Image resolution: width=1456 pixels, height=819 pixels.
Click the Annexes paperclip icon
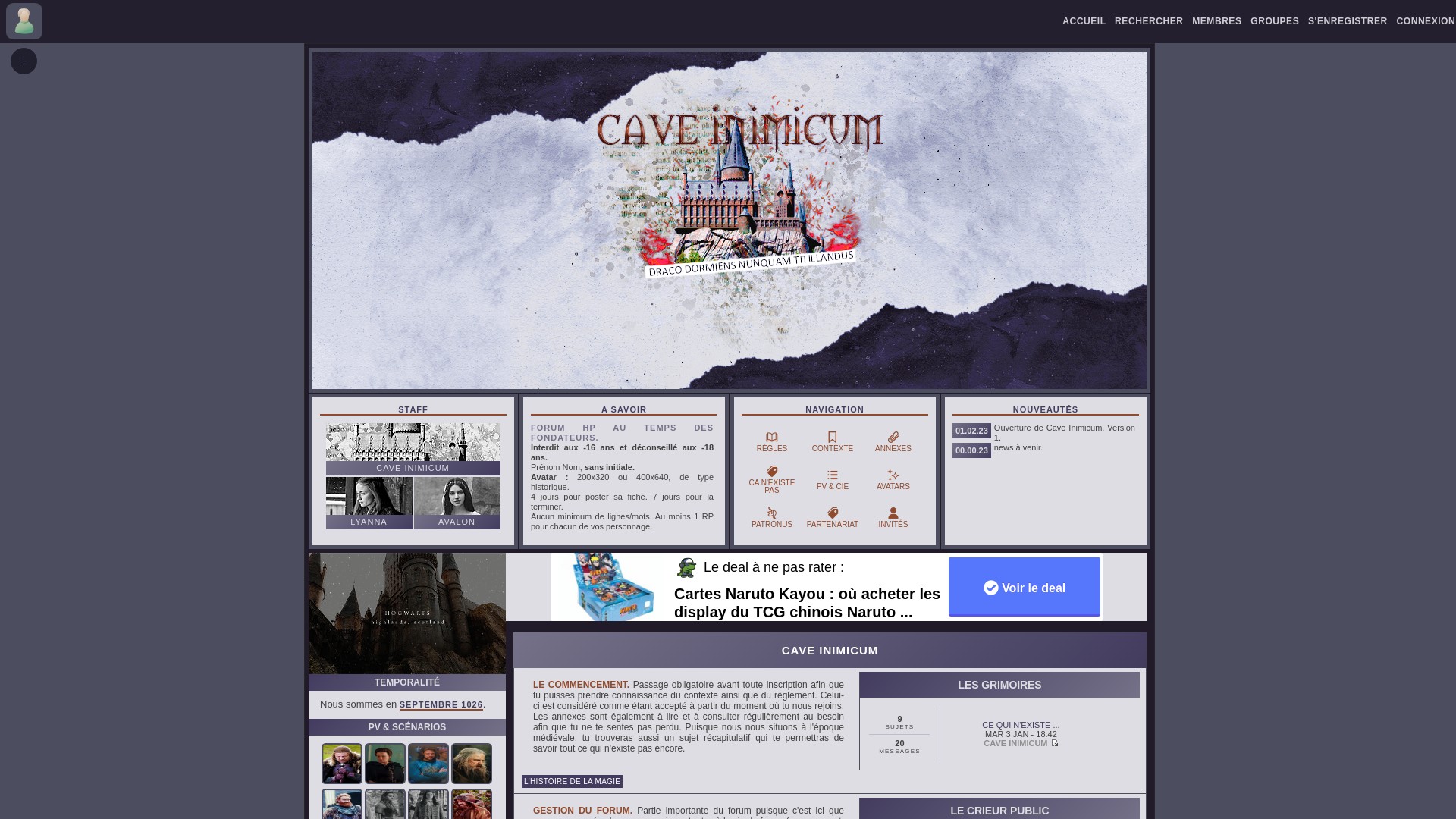tap(893, 438)
